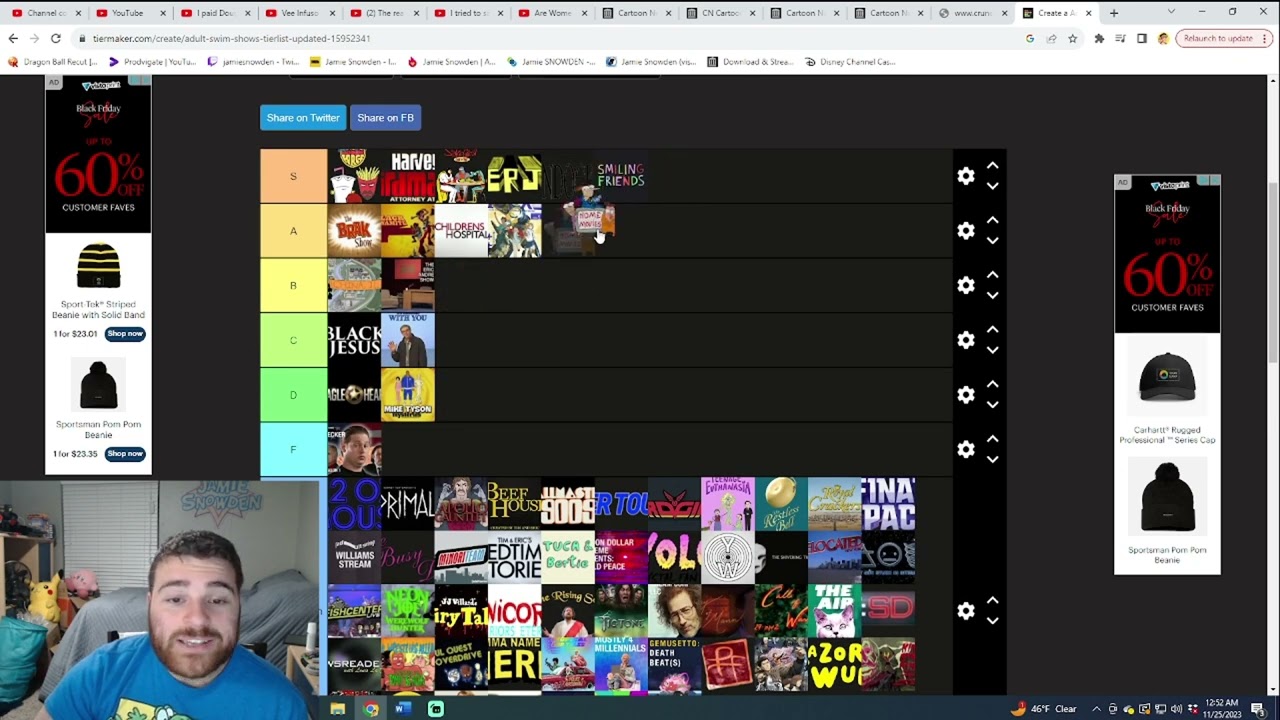Switch to the Vee Infuso browser tab
The height and width of the screenshot is (720, 1280).
pos(300,13)
